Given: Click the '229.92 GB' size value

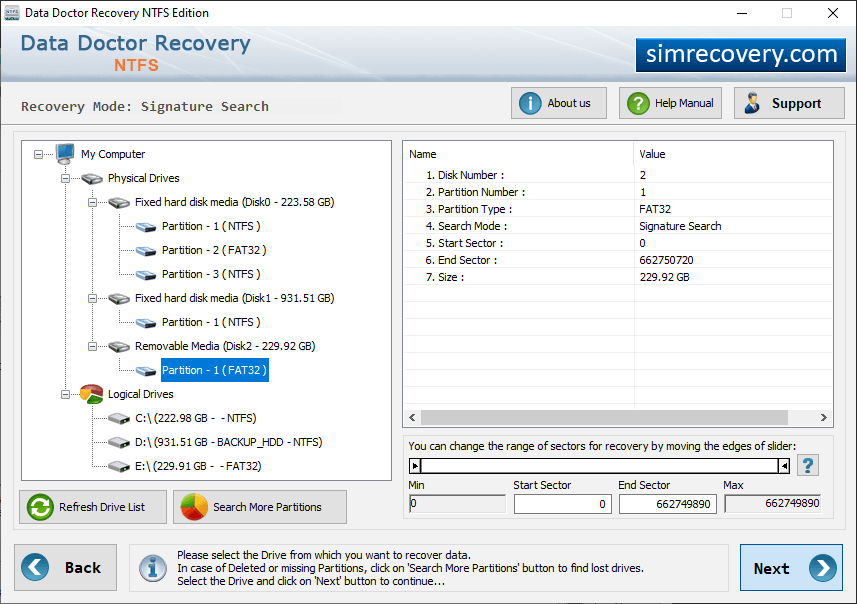Looking at the screenshot, I should (x=664, y=277).
